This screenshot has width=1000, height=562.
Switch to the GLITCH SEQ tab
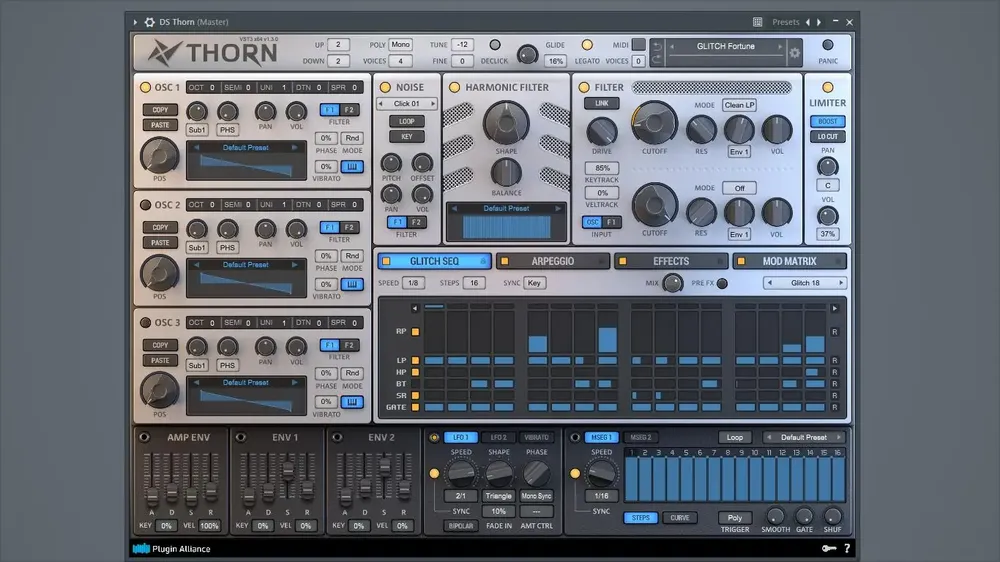(x=434, y=261)
